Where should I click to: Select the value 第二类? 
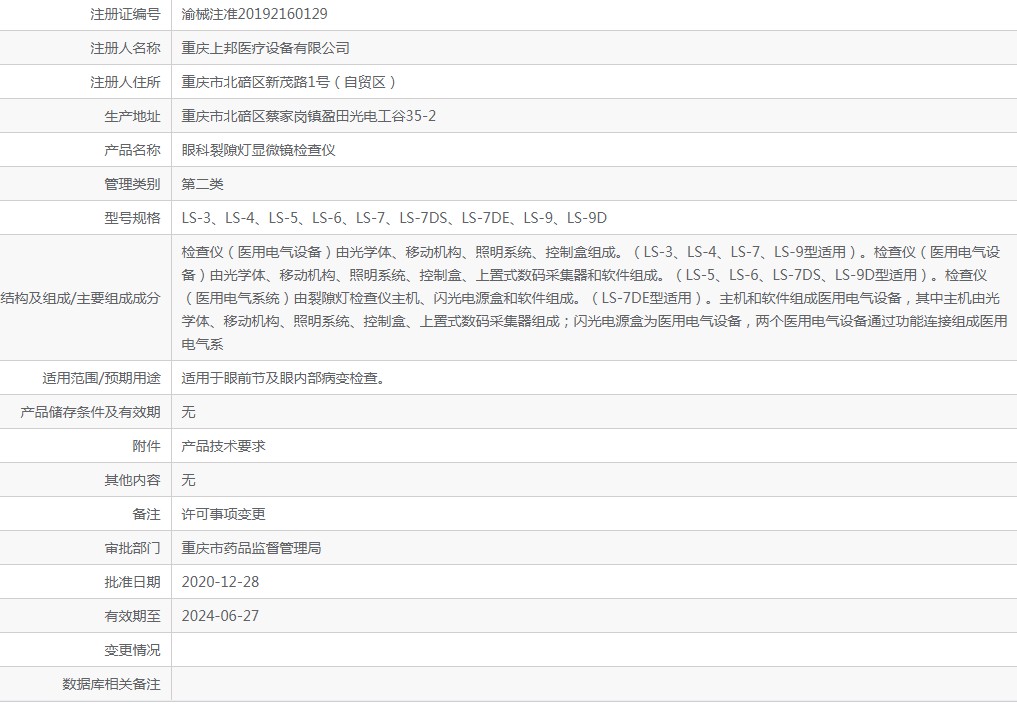[202, 184]
